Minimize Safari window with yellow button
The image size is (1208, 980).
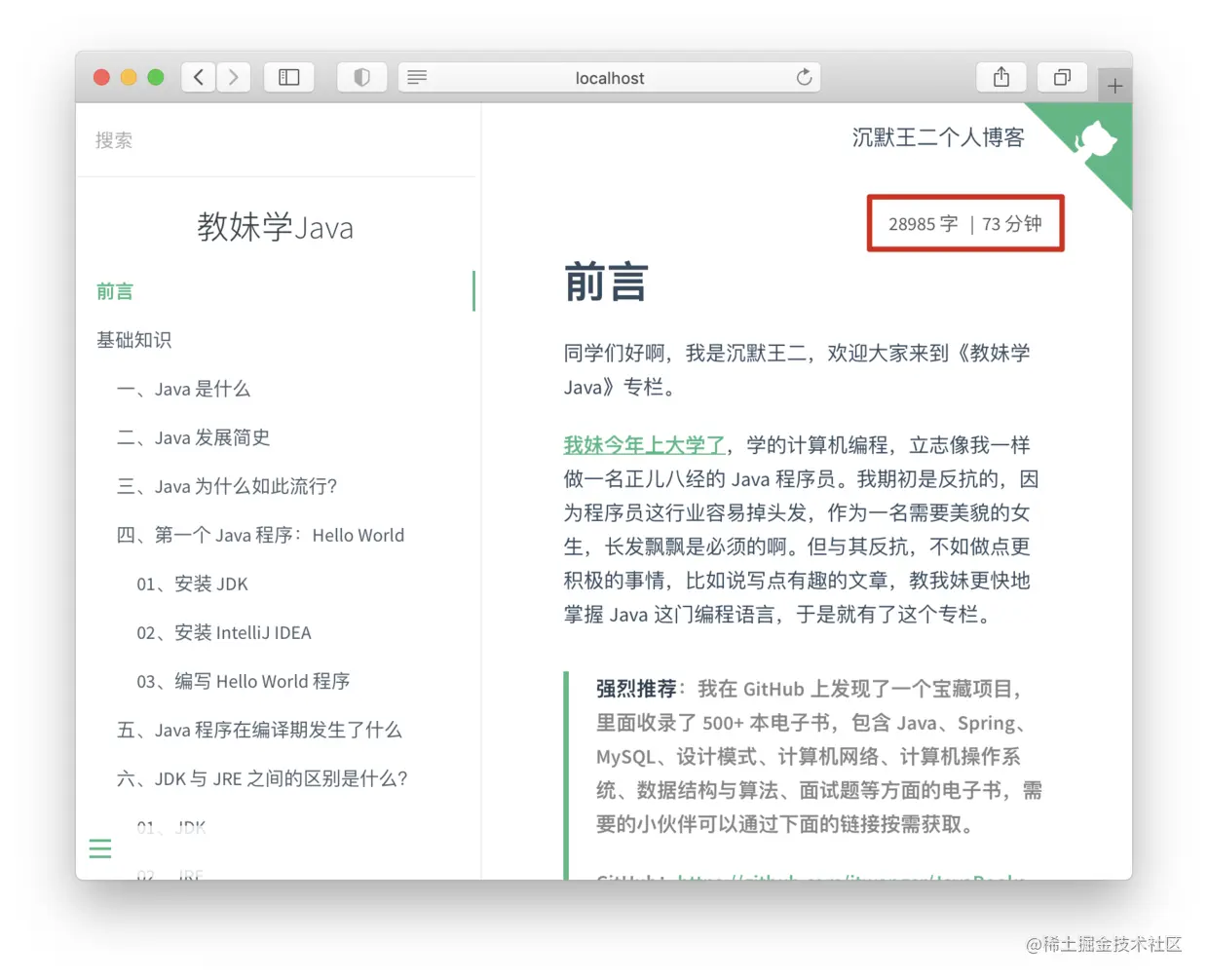[x=129, y=77]
